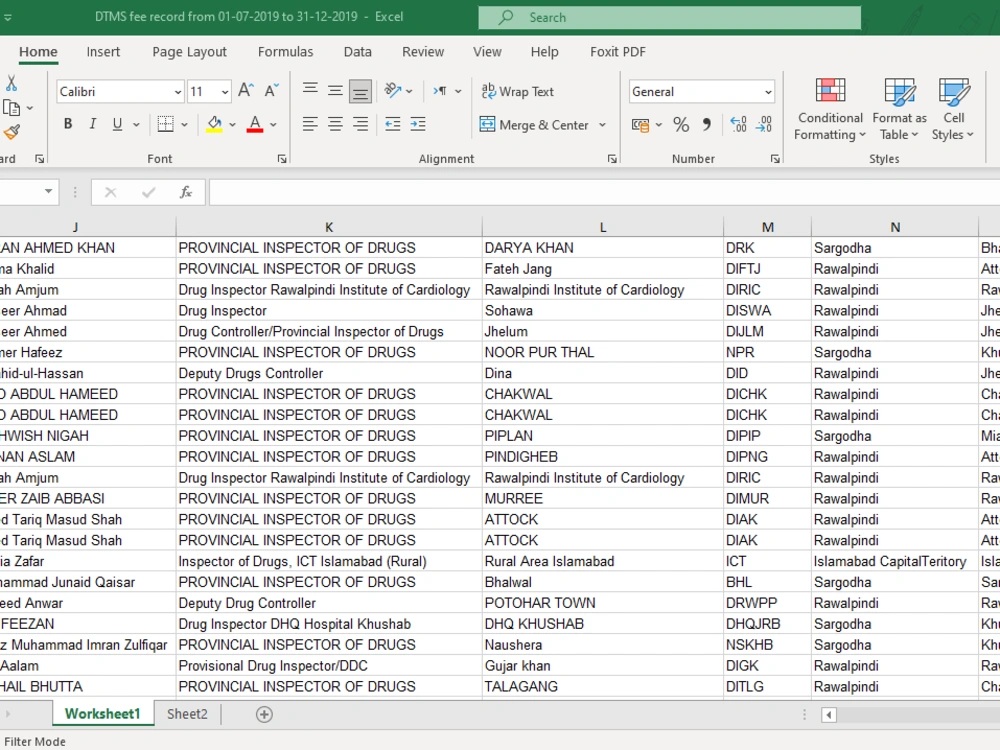This screenshot has width=1000, height=750.
Task: Click the Comma Style icon
Action: [707, 125]
